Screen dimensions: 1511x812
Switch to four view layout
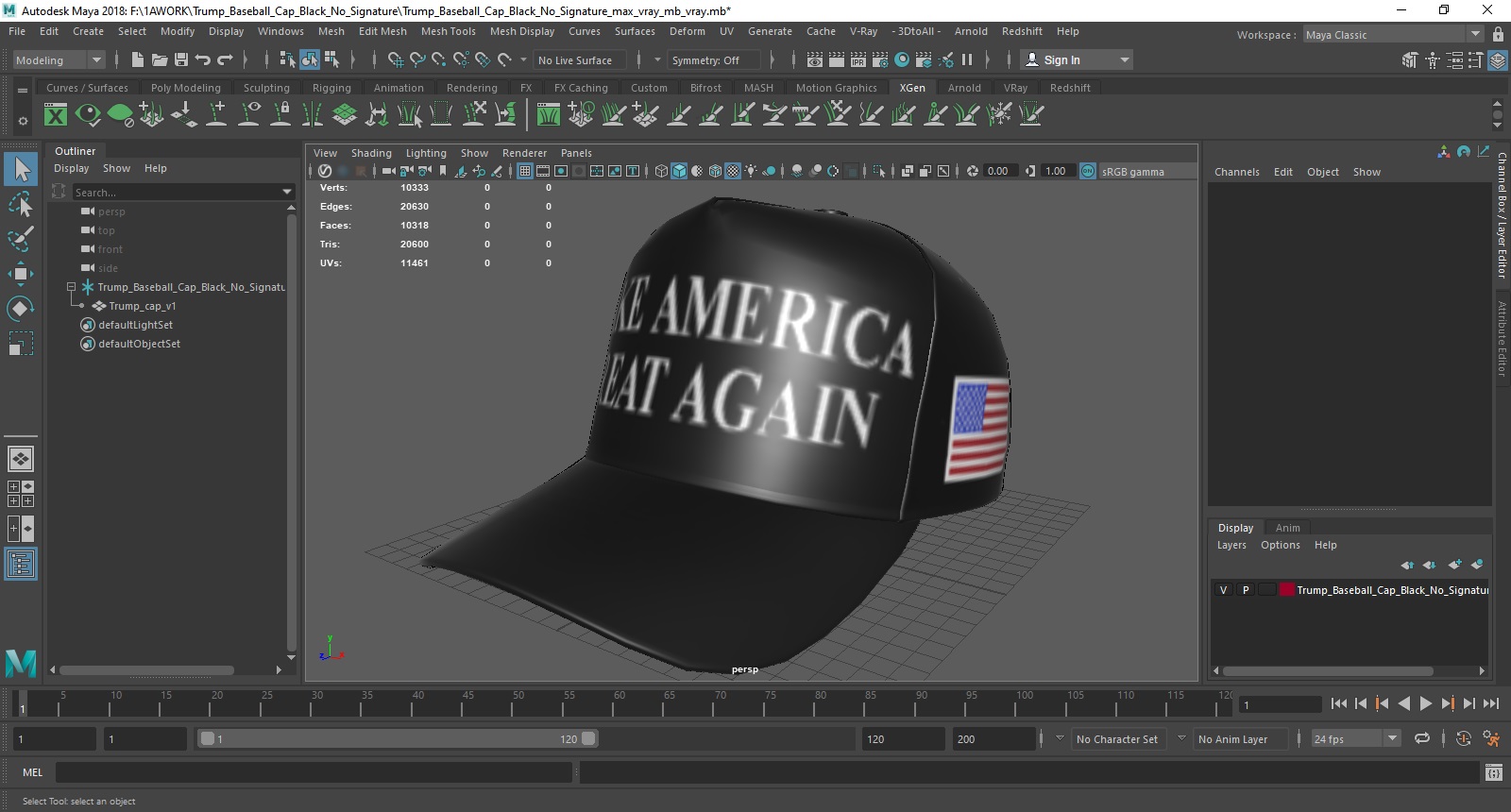[x=21, y=494]
